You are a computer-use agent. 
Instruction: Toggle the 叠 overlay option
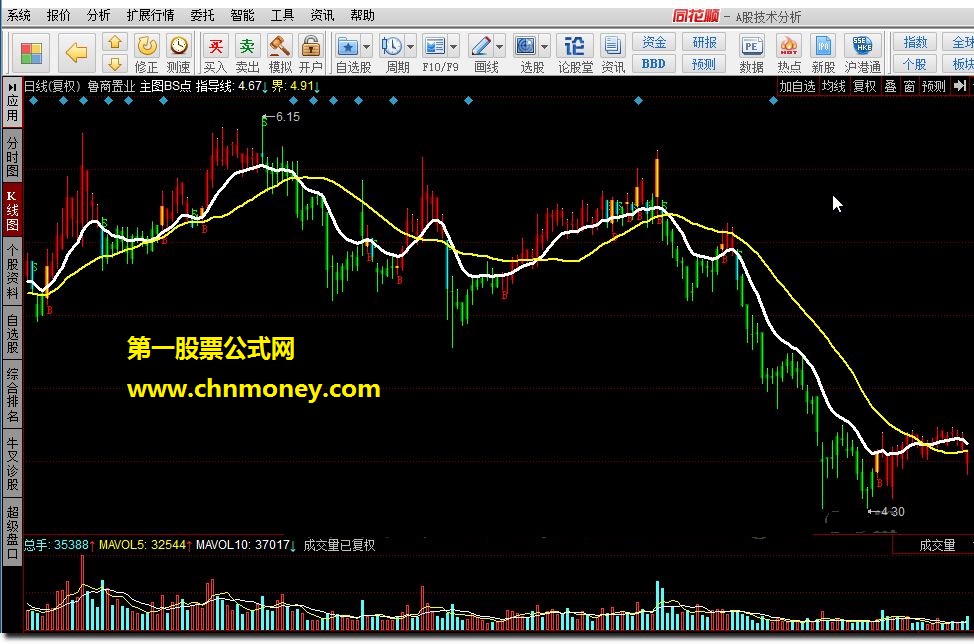click(890, 86)
